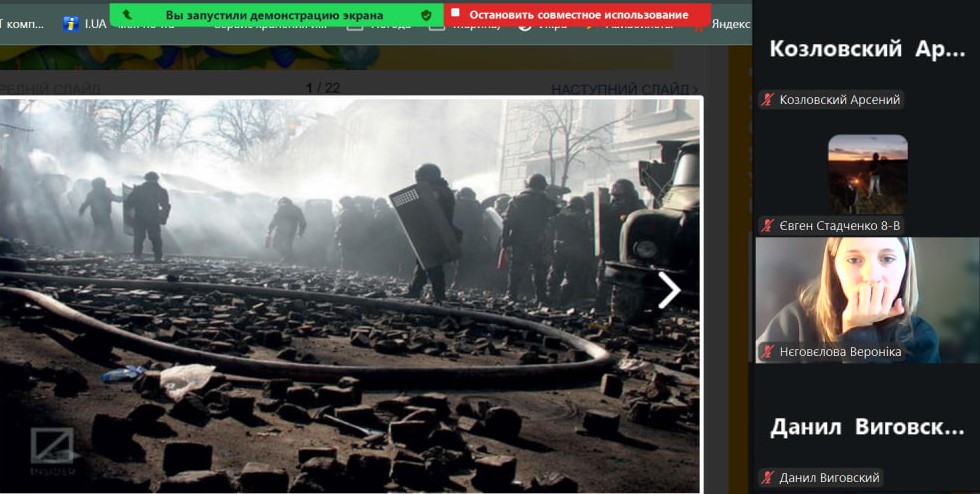Click the slide counter 1 / 22
Image resolution: width=980 pixels, height=494 pixels.
pos(323,88)
